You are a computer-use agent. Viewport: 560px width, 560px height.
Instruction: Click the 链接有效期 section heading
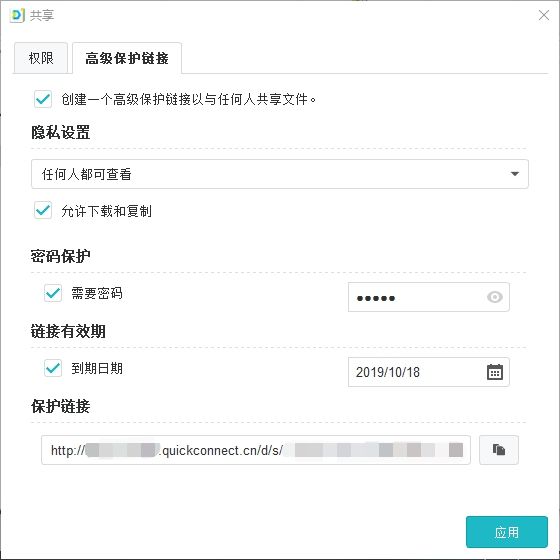(x=68, y=331)
